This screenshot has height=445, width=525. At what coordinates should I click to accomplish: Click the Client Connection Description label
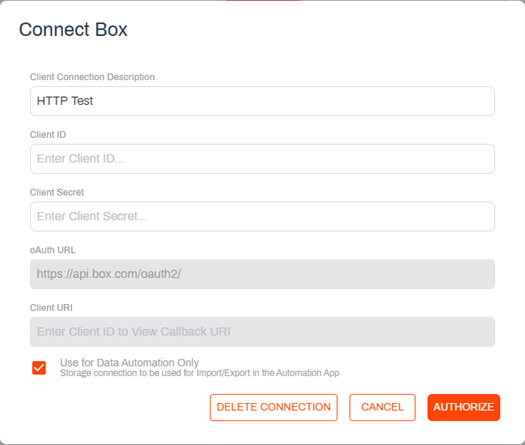[92, 77]
